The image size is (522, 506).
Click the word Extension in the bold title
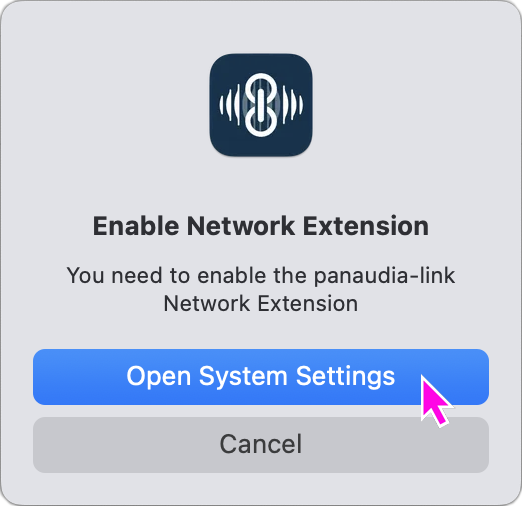(366, 226)
